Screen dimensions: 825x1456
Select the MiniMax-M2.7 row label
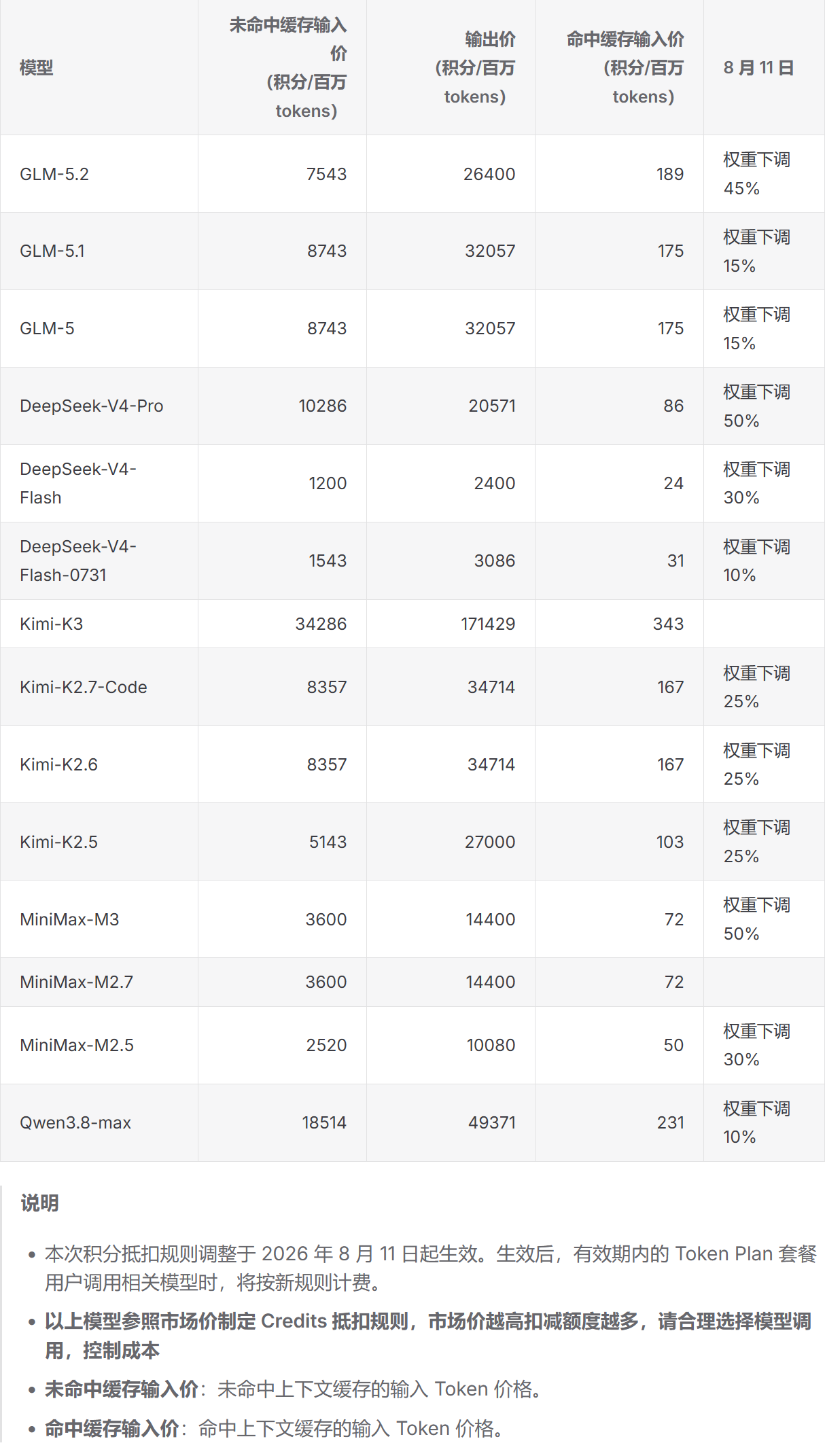(x=77, y=982)
